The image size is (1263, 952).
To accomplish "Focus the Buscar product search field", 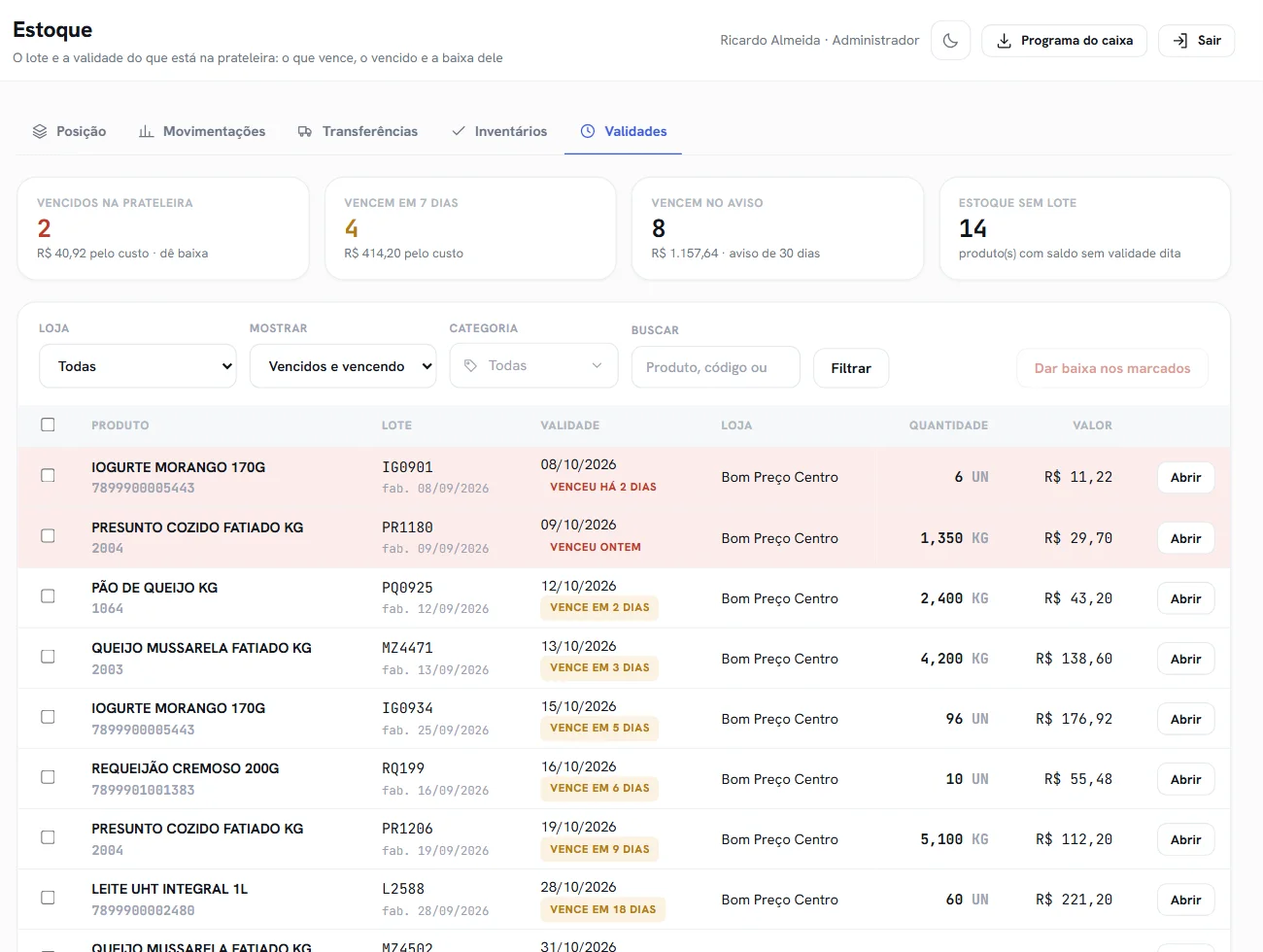I will point(716,367).
